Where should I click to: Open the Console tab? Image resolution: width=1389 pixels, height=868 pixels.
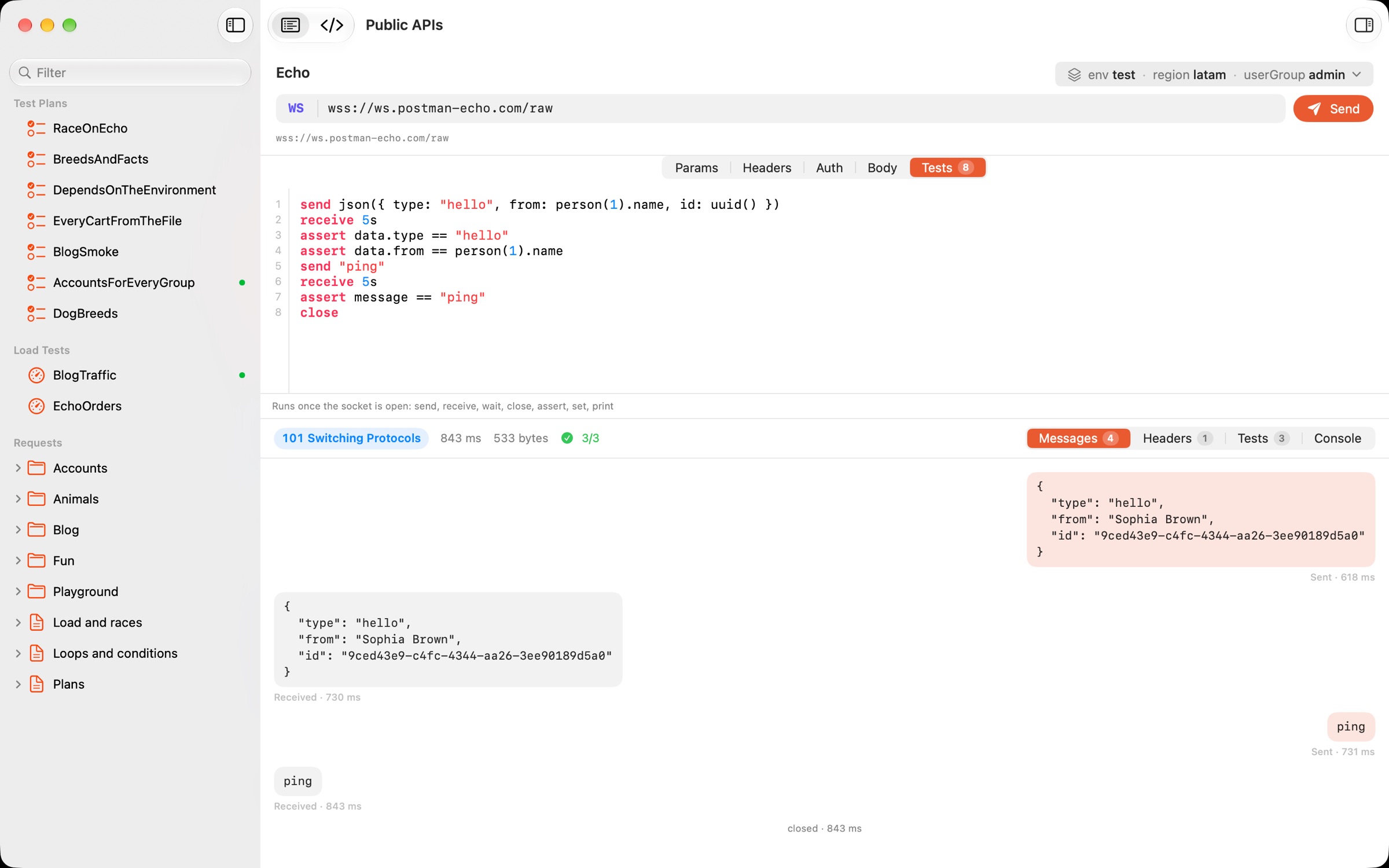click(x=1337, y=438)
